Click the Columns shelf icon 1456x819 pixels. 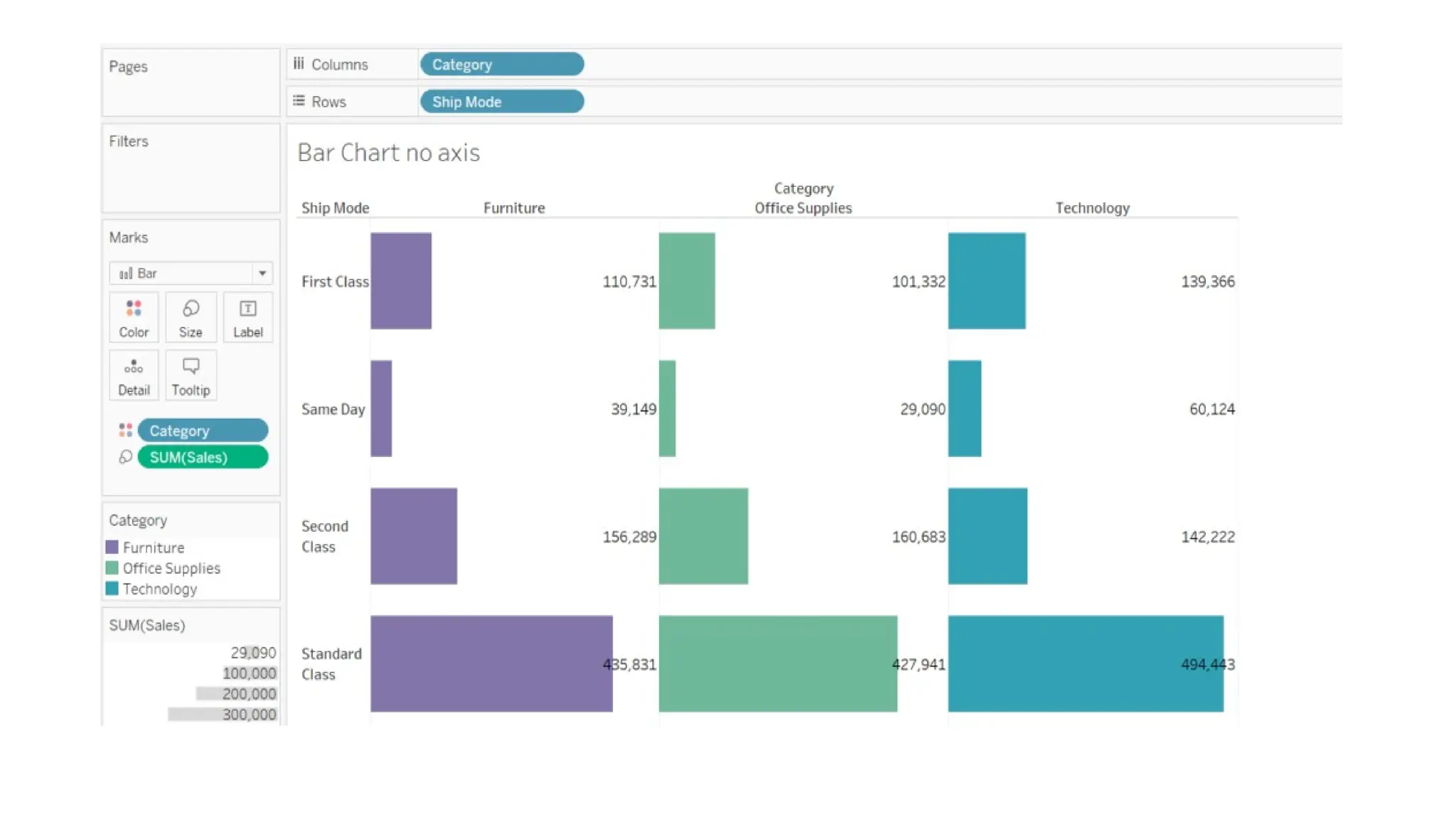click(x=299, y=64)
